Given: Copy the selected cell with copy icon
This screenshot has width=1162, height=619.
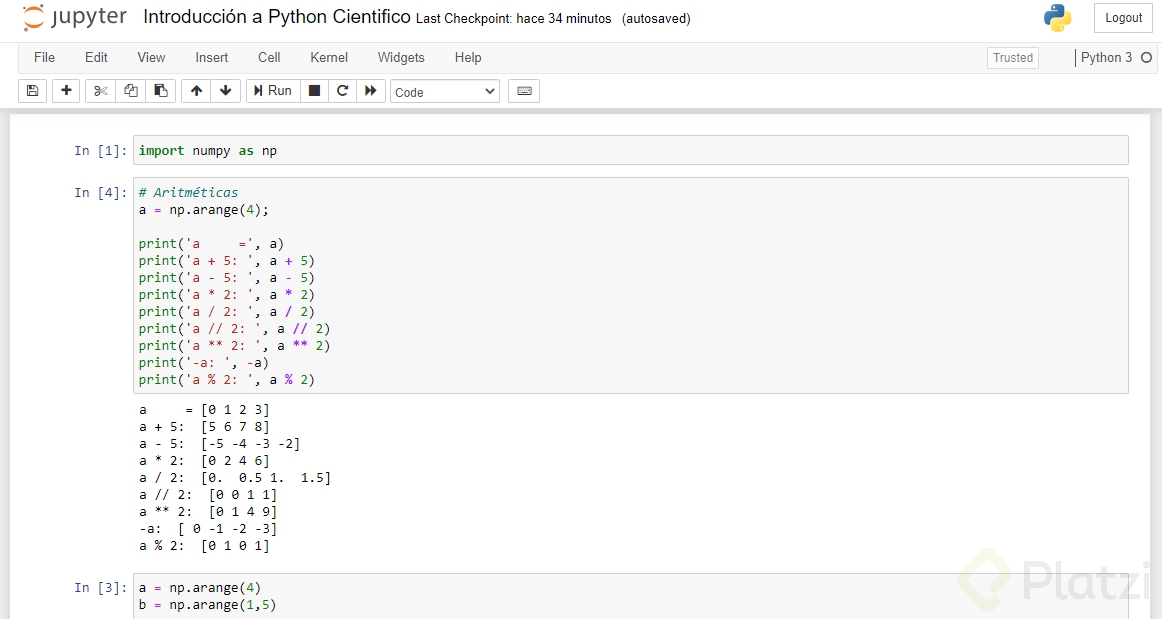Looking at the screenshot, I should click(x=130, y=90).
